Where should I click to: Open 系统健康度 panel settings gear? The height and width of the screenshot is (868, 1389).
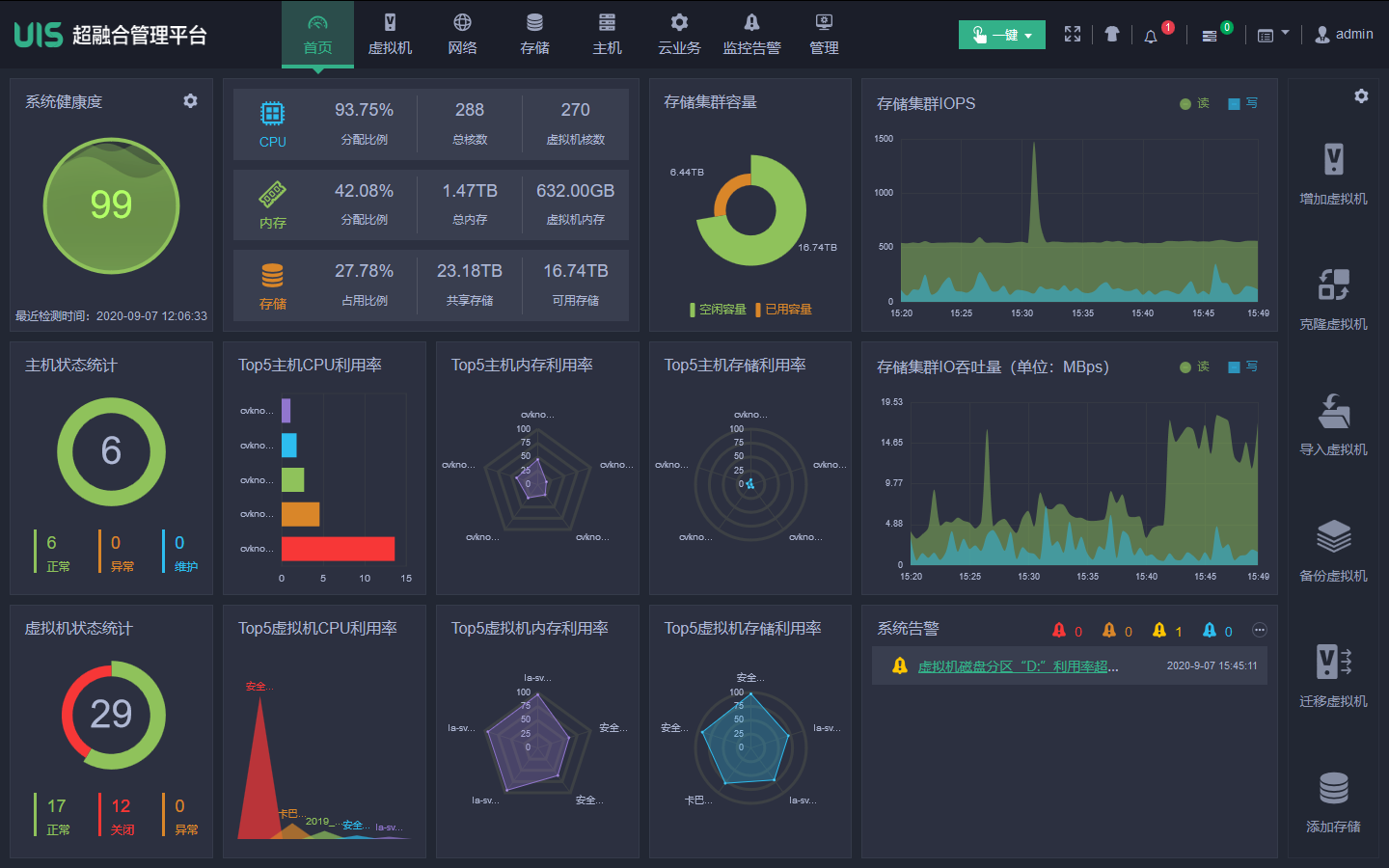pyautogui.click(x=190, y=101)
